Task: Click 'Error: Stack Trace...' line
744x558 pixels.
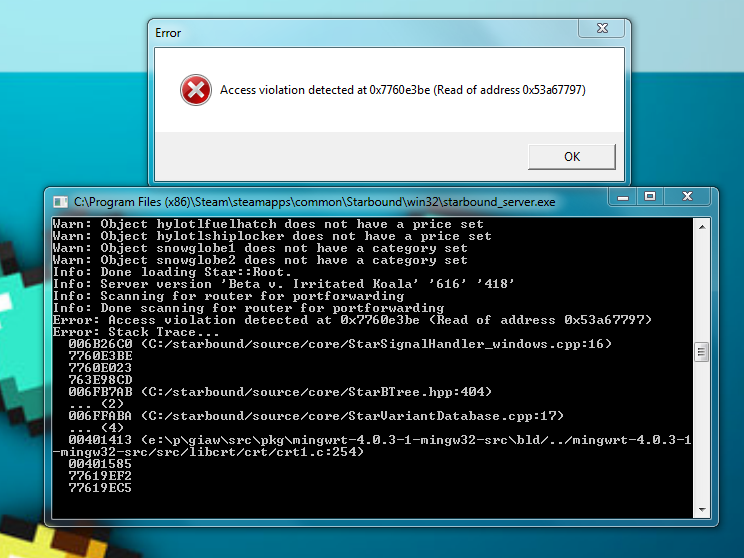Action: 136,332
